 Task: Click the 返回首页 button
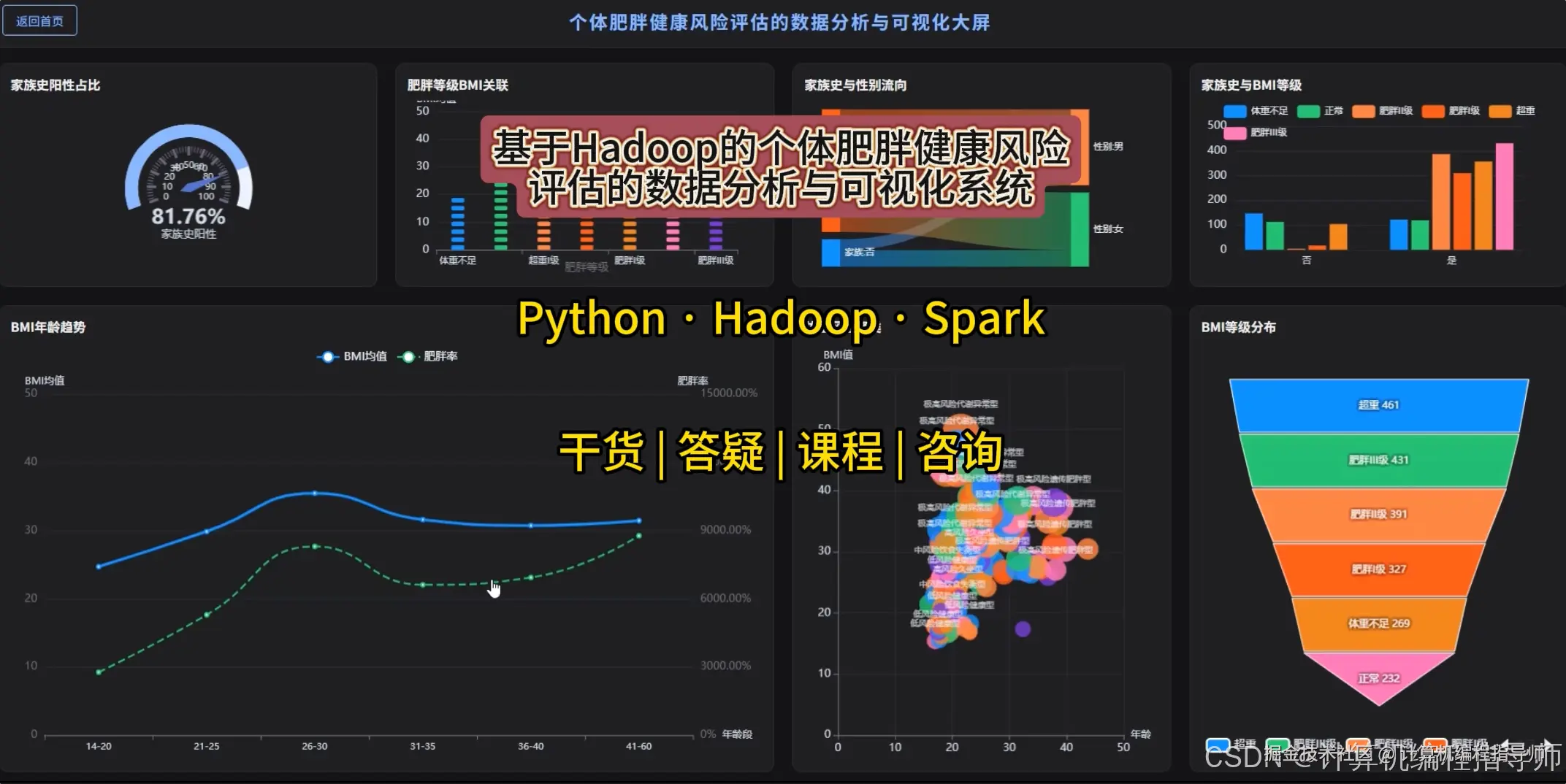coord(39,20)
